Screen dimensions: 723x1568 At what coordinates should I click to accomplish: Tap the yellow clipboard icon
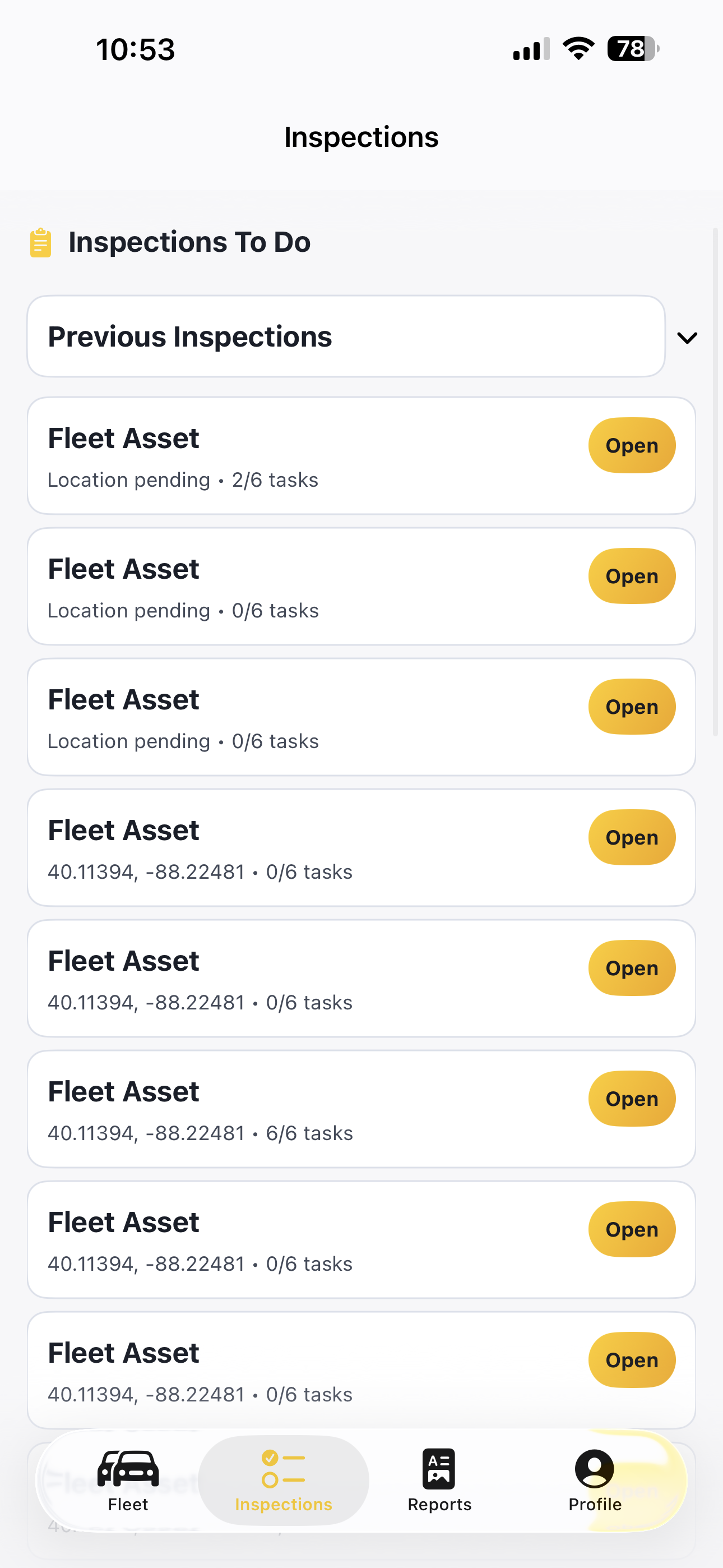click(41, 243)
